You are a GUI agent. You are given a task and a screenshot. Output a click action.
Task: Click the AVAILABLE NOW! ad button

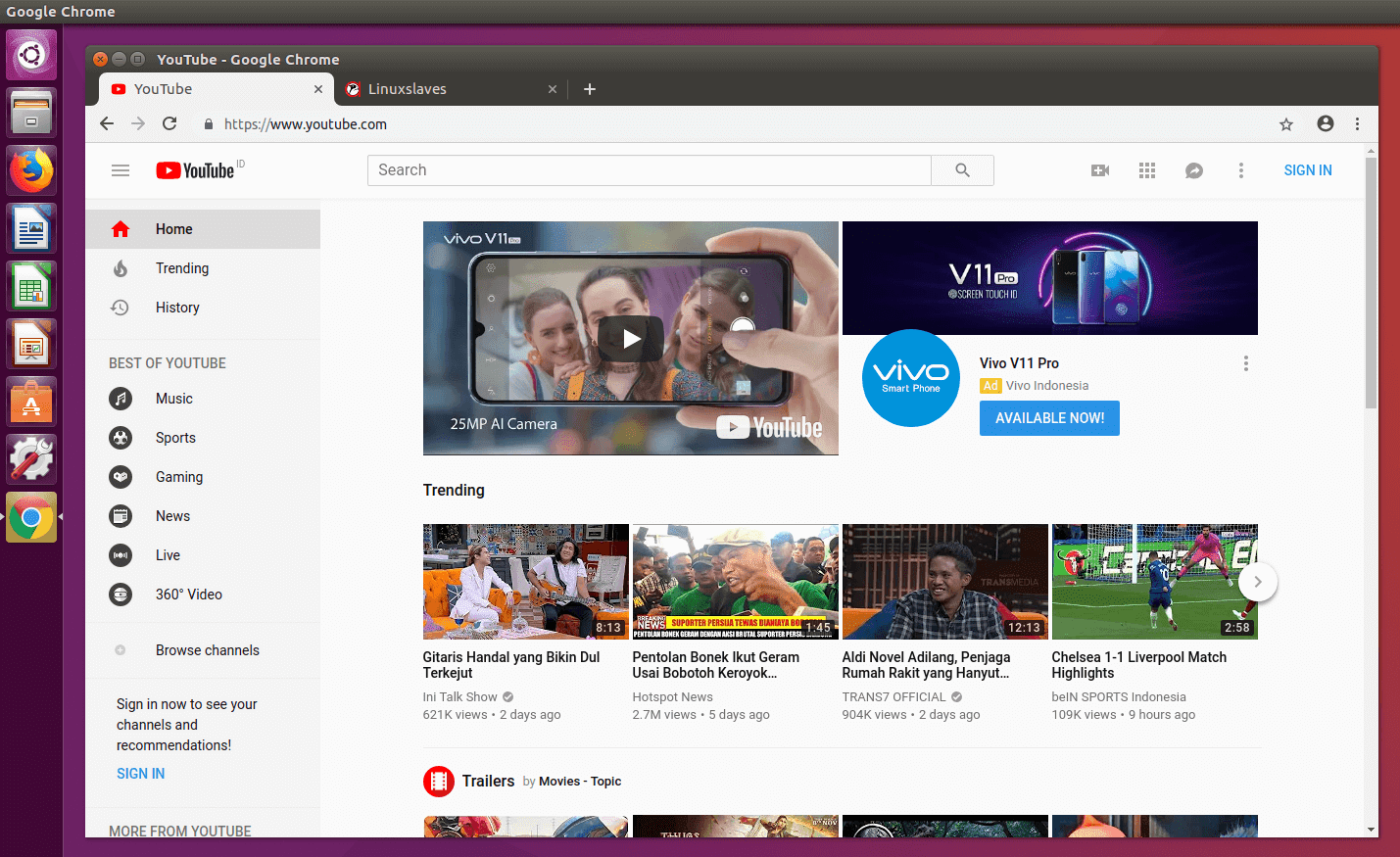(1049, 418)
